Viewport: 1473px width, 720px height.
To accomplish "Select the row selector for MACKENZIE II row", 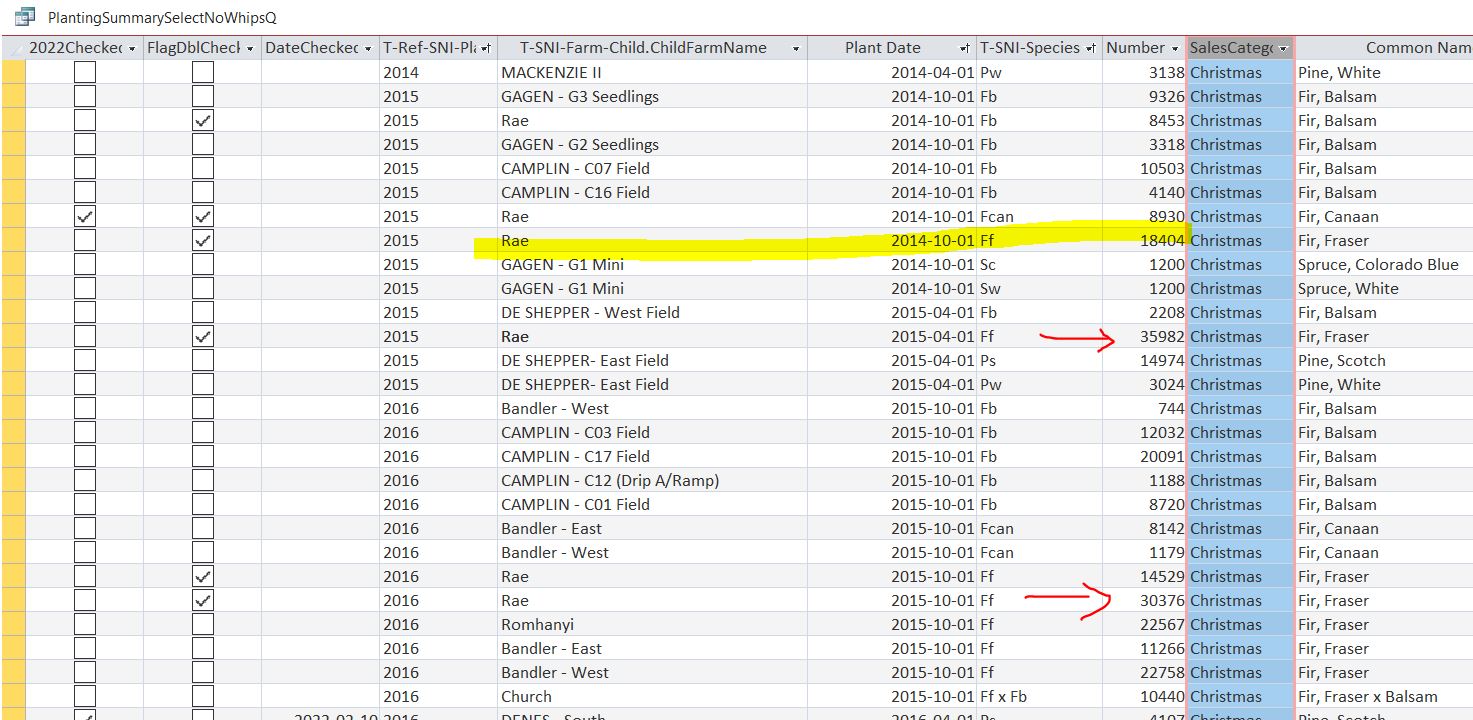I will click(x=13, y=72).
